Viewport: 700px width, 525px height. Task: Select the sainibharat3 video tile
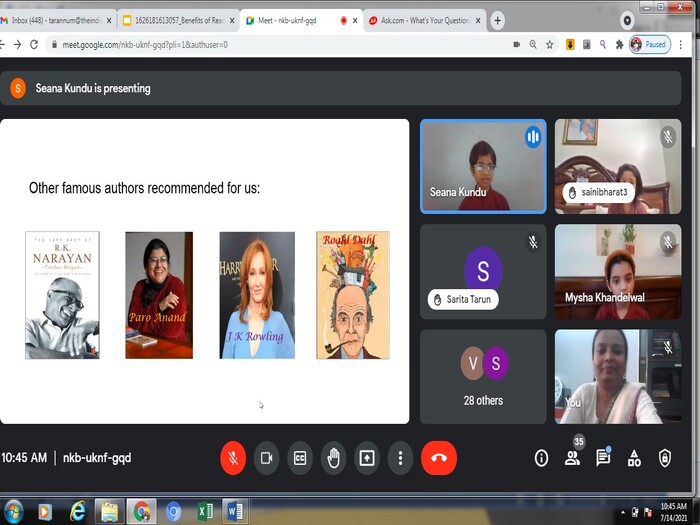point(618,166)
